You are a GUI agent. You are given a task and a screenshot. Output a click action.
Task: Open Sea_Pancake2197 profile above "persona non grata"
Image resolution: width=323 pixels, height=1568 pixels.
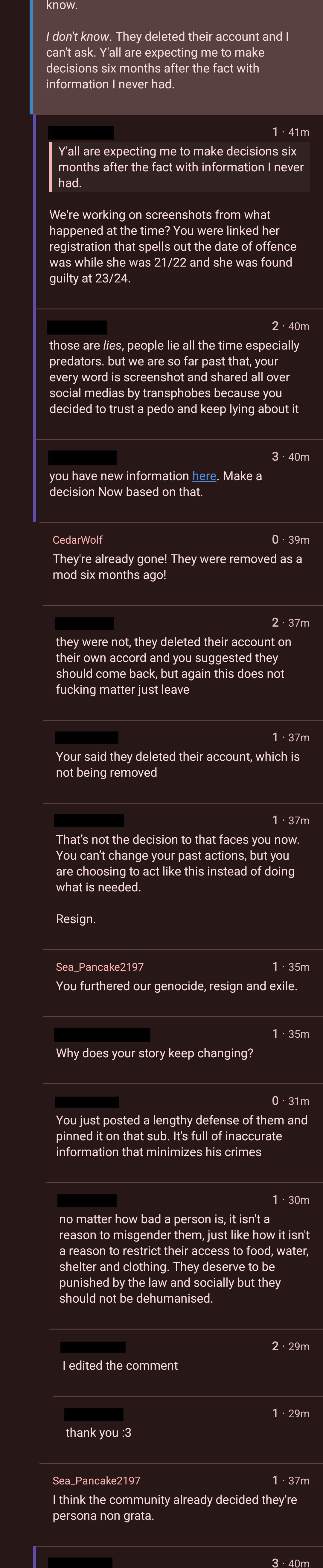tap(96, 1480)
